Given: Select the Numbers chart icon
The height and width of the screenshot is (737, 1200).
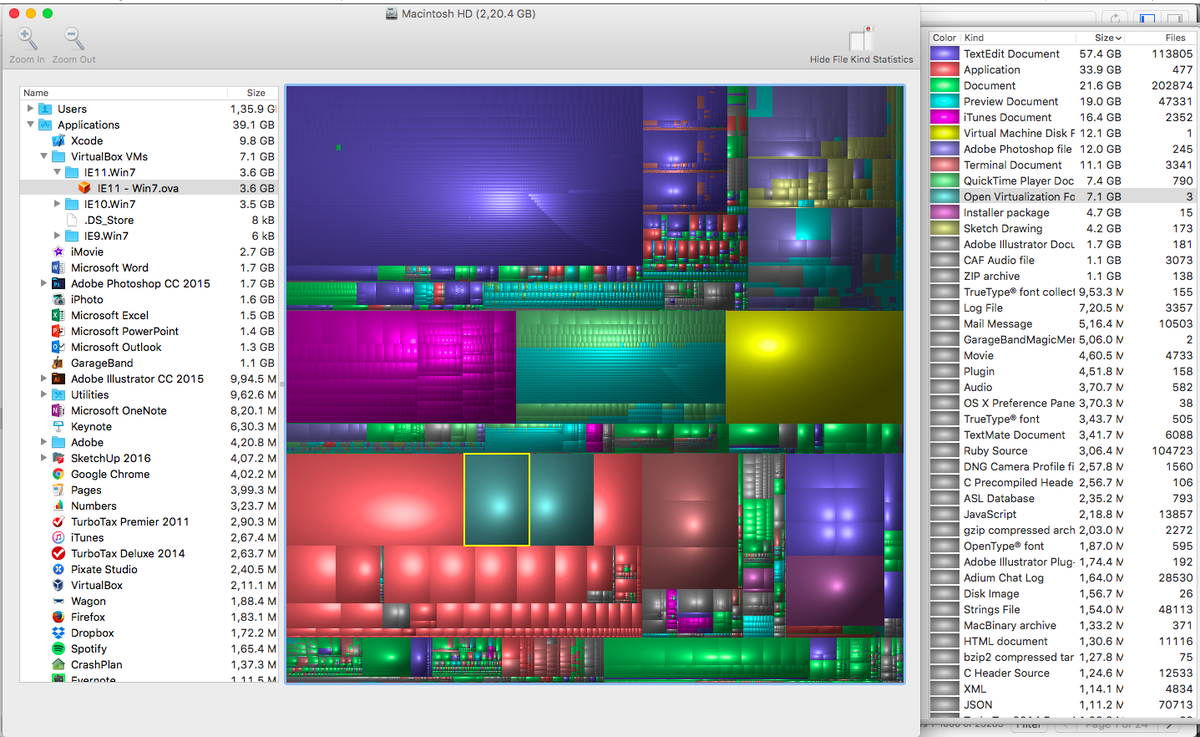Looking at the screenshot, I should (x=58, y=506).
